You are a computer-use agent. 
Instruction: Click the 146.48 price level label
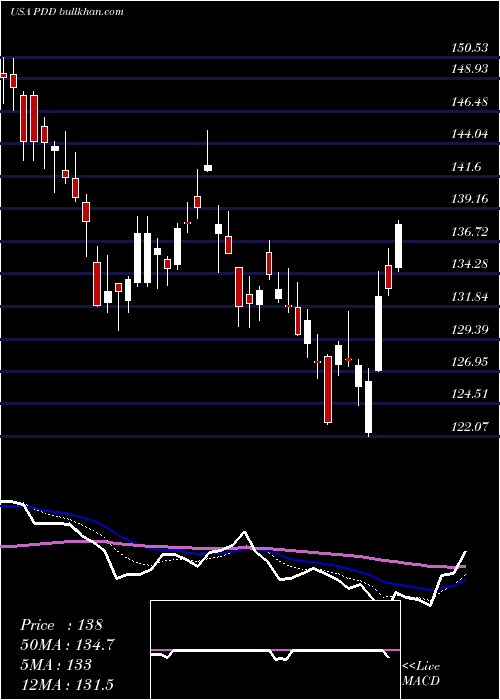click(x=469, y=102)
